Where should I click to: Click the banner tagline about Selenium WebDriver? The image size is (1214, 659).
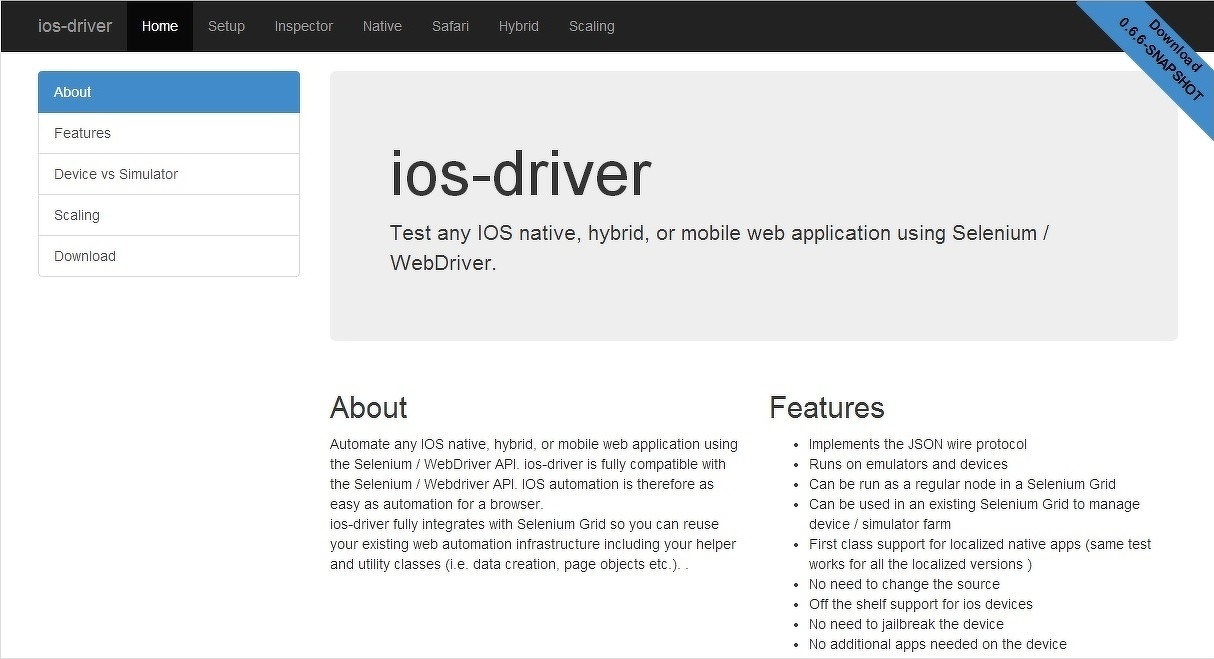coord(718,247)
